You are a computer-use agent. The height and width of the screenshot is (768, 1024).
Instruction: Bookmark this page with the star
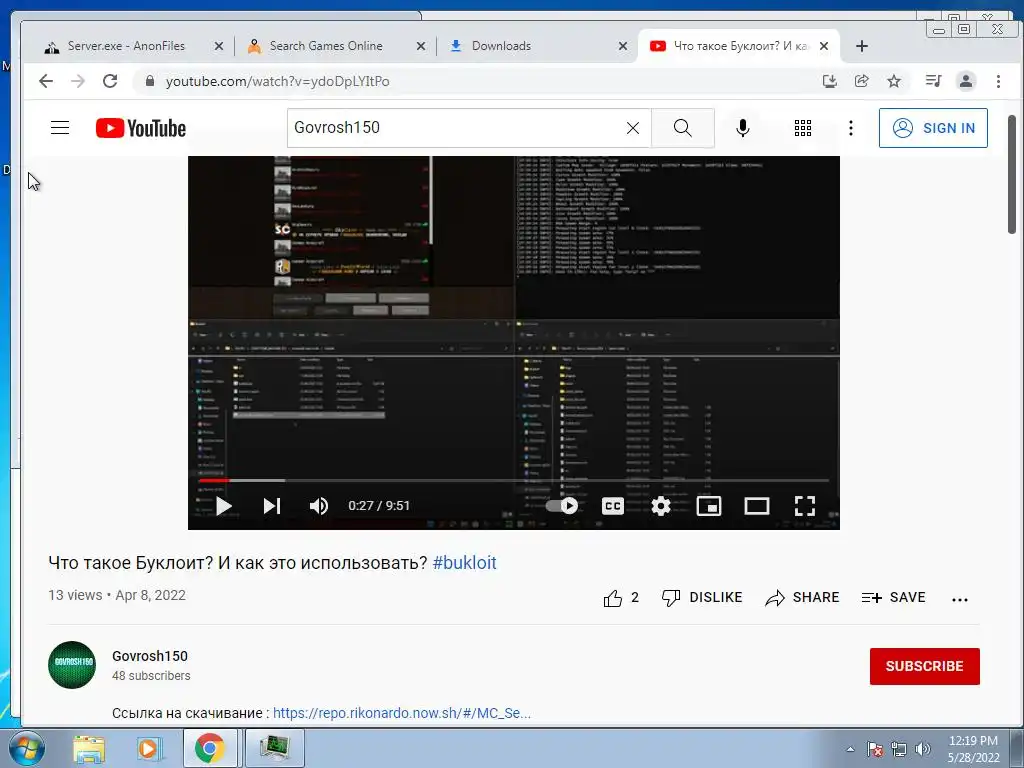click(893, 81)
